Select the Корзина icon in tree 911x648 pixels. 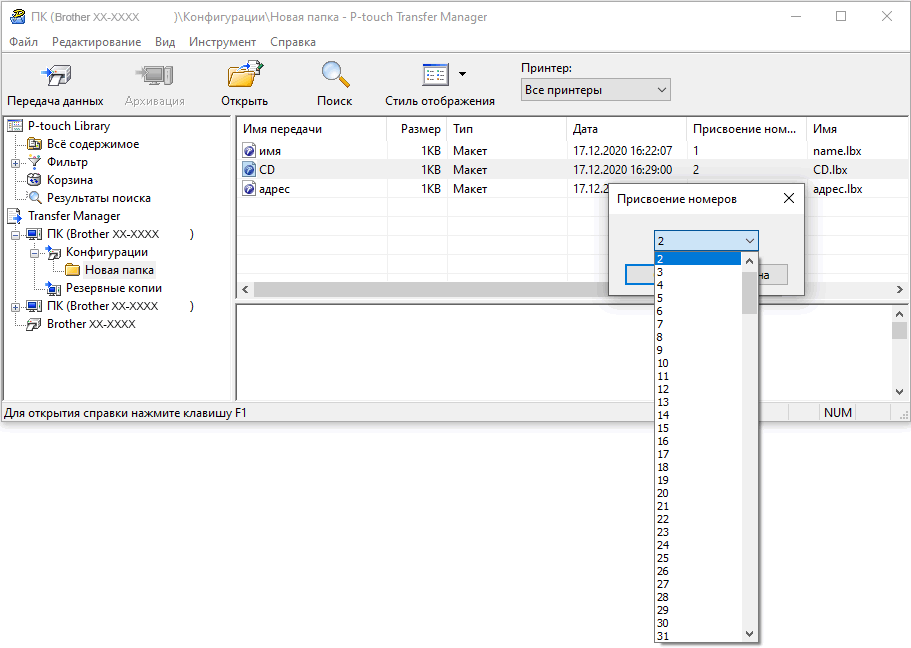(35, 180)
